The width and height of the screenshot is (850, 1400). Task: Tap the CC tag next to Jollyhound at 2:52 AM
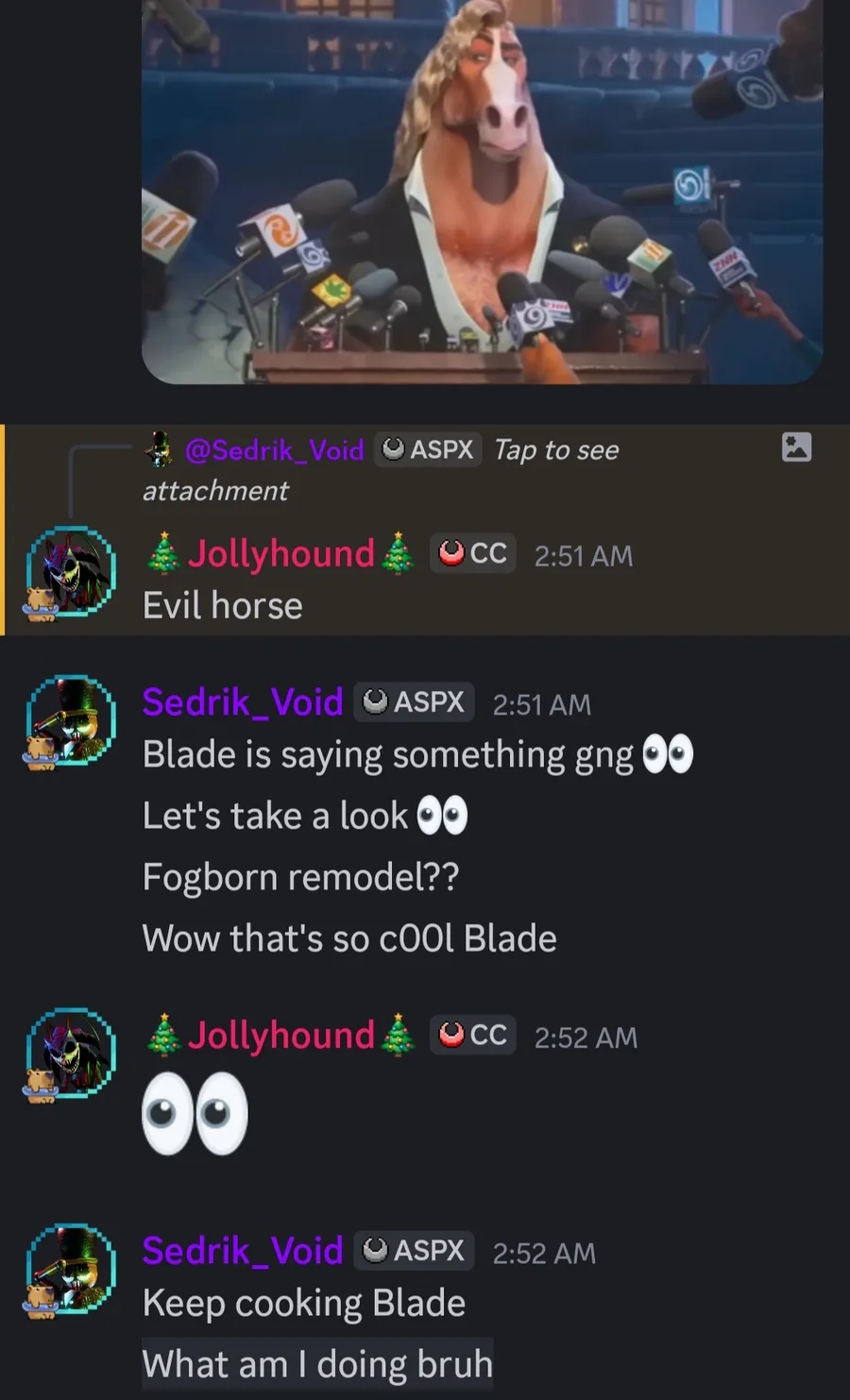point(473,1036)
